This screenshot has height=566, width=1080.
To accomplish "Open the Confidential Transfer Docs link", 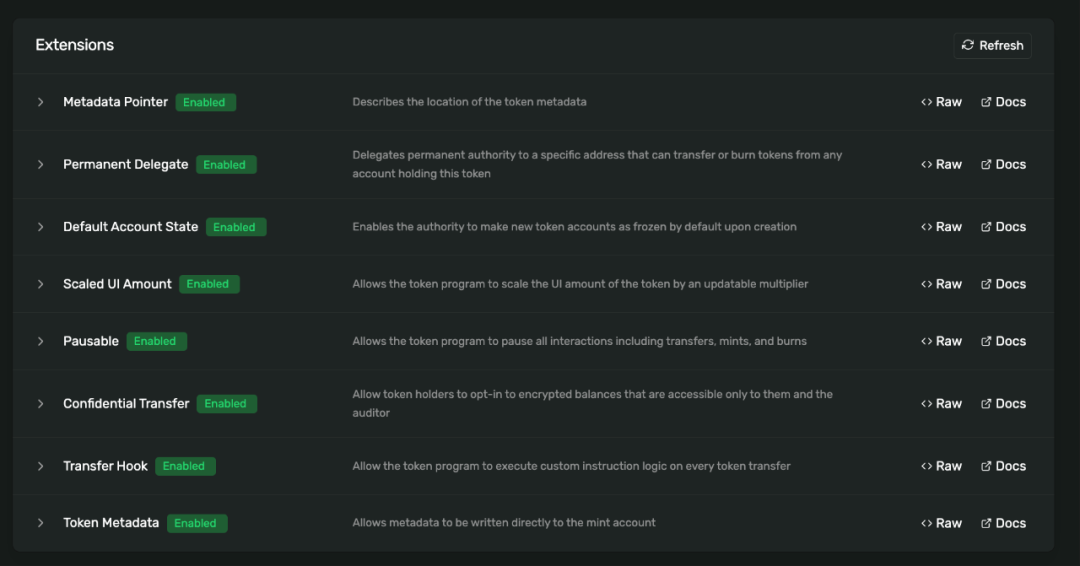I will [1003, 404].
